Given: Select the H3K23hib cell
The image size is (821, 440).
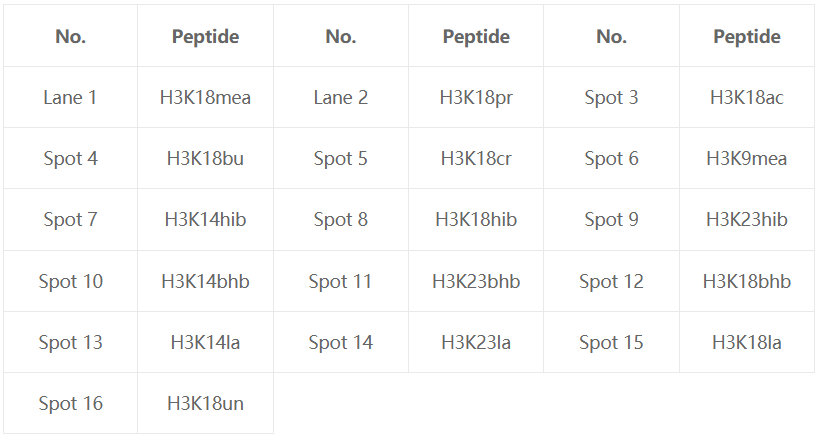Looking at the screenshot, I should point(747,219).
